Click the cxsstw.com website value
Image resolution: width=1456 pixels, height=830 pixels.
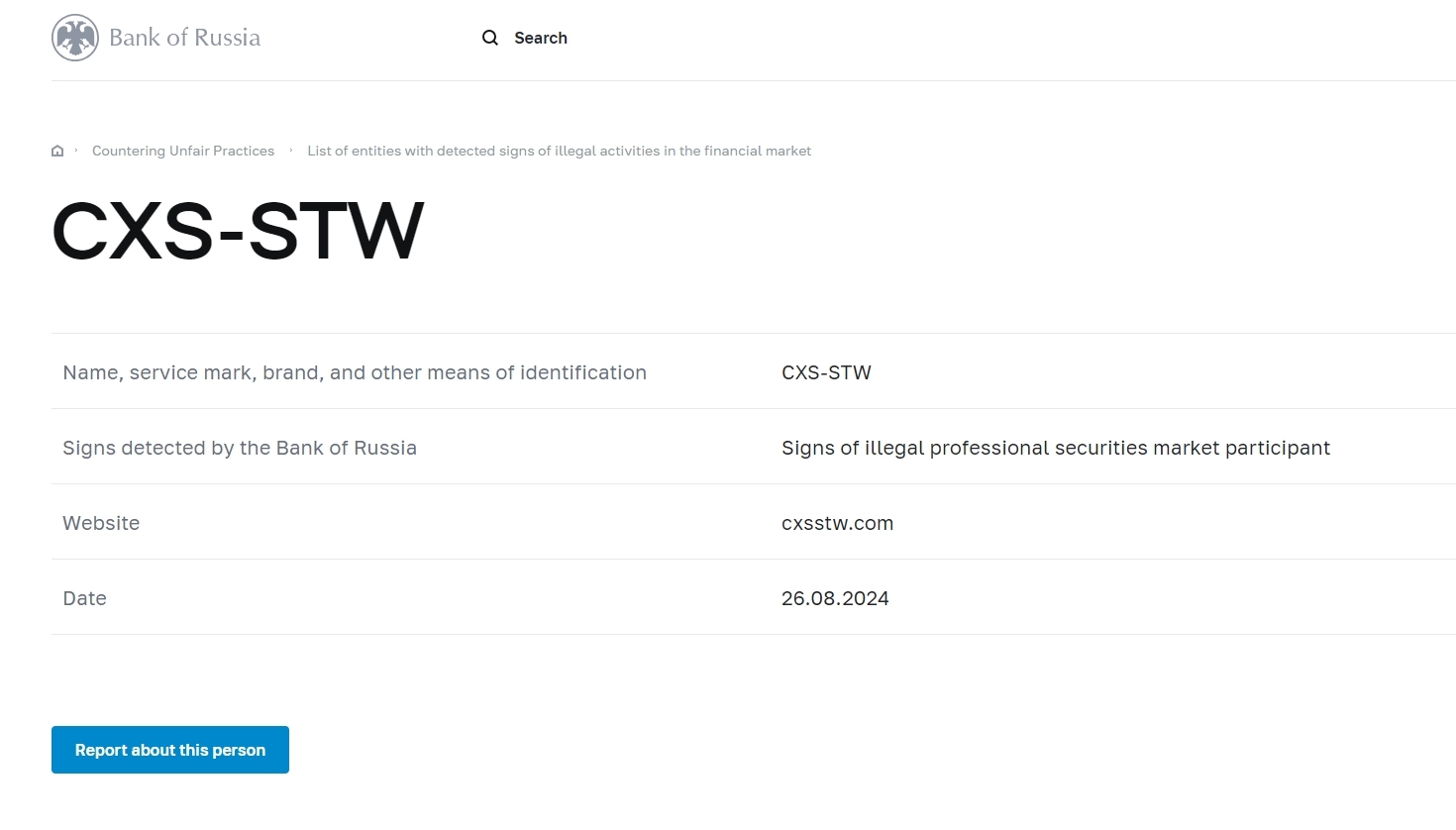pyautogui.click(x=837, y=523)
